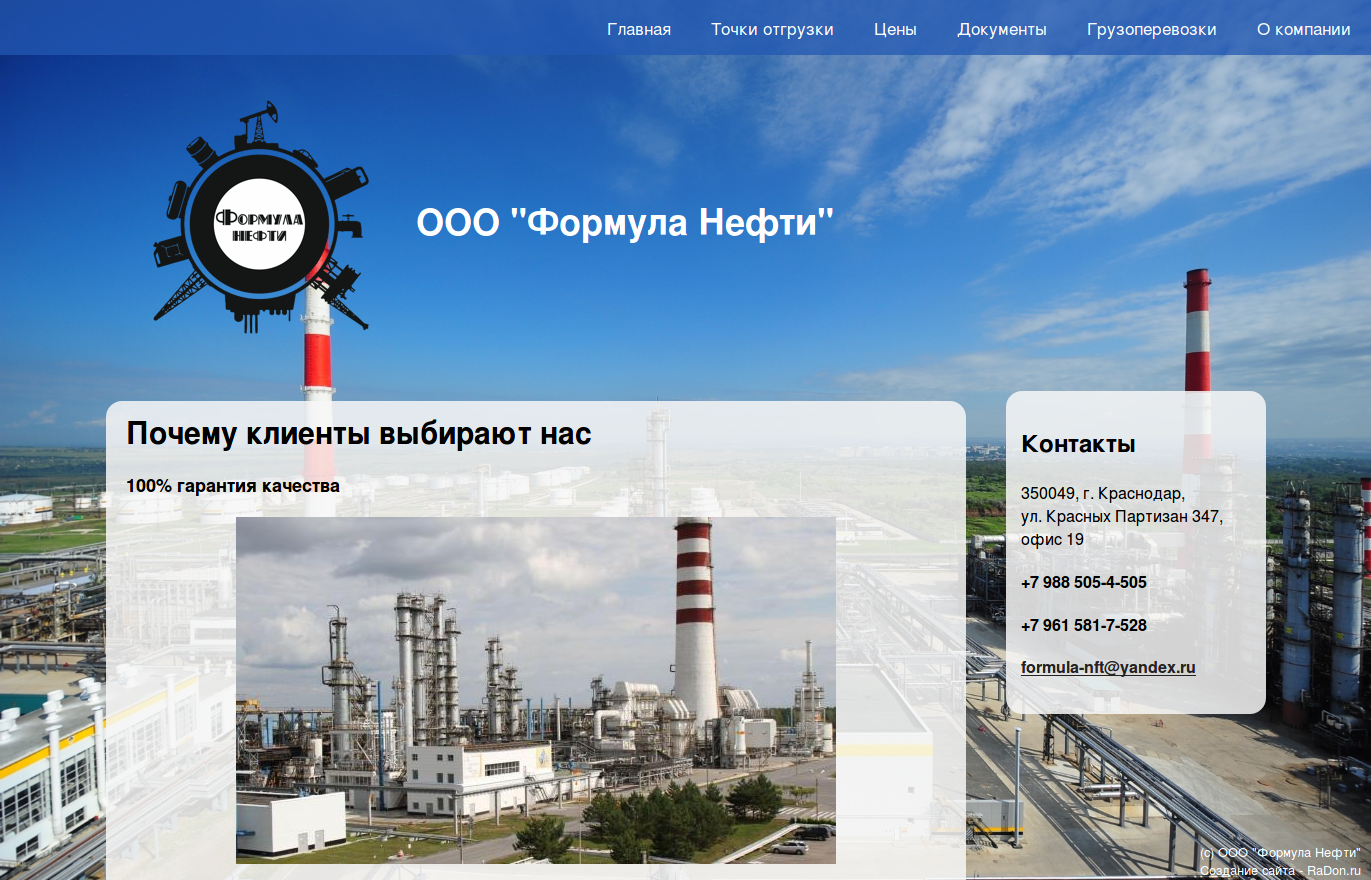
Task: Click the refinery photo in content panel
Action: 535,690
